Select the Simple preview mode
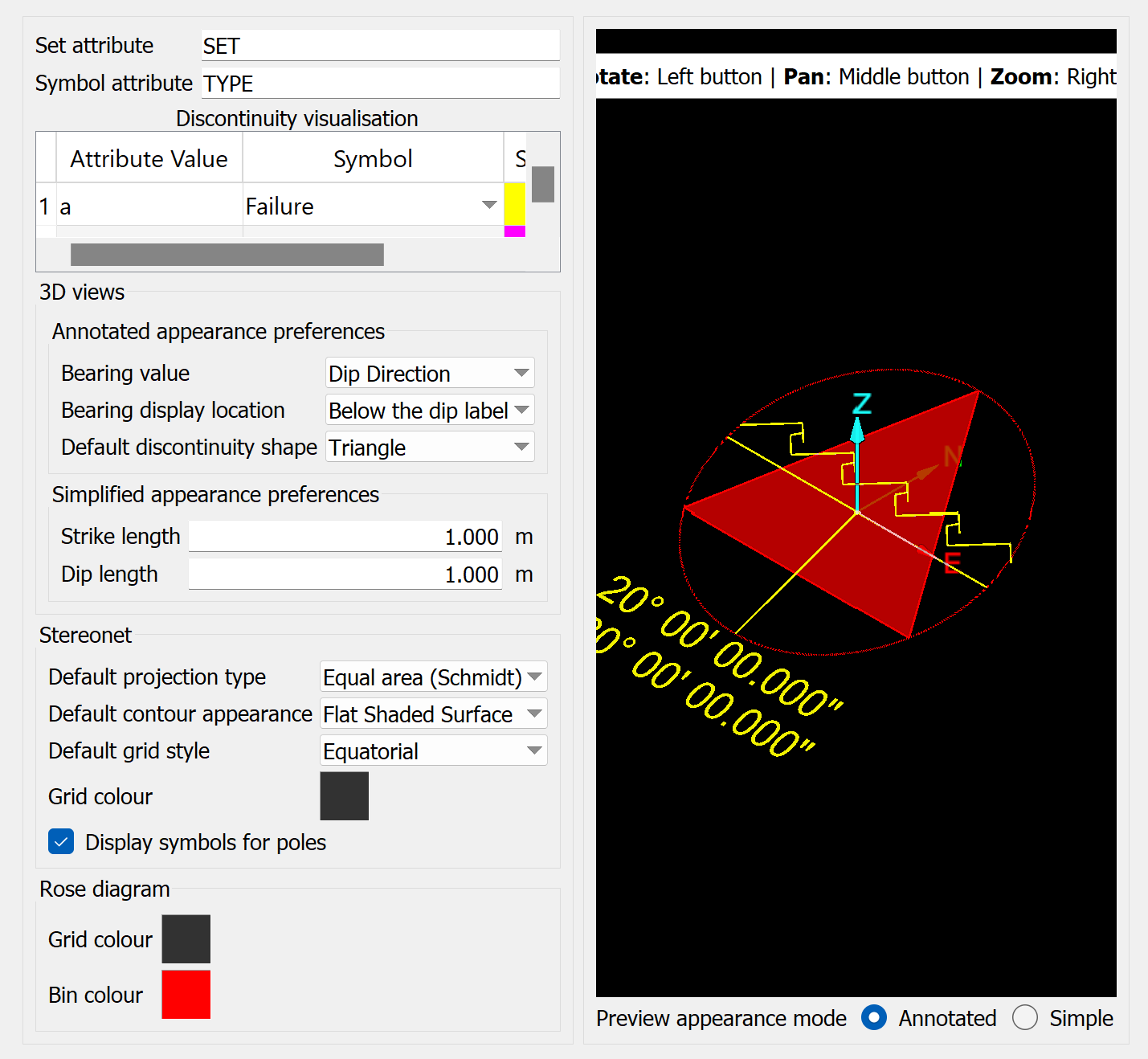Screen dimensions: 1148x1059 (1025, 1018)
